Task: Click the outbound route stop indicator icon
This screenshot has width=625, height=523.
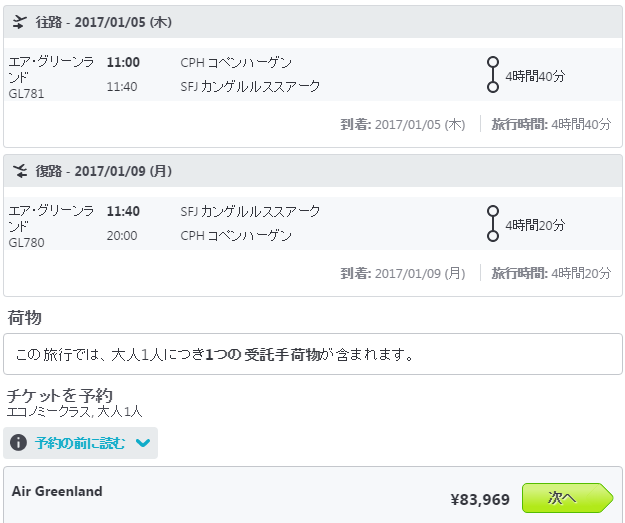Action: 493,75
